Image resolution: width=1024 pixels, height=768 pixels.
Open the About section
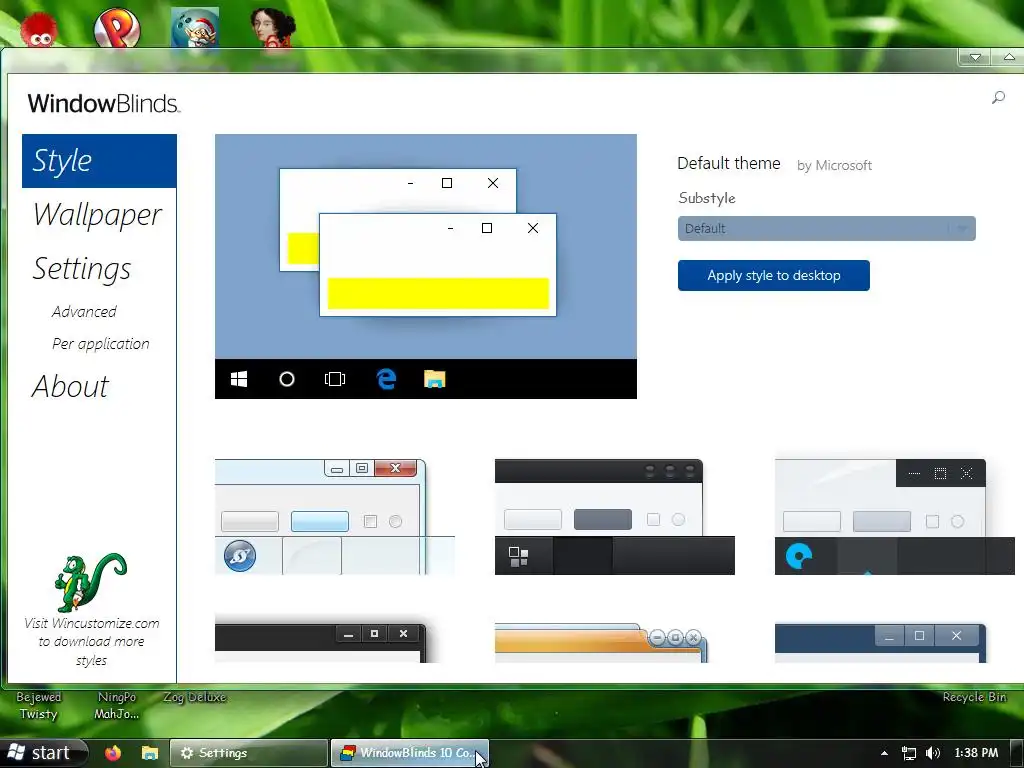coord(71,387)
